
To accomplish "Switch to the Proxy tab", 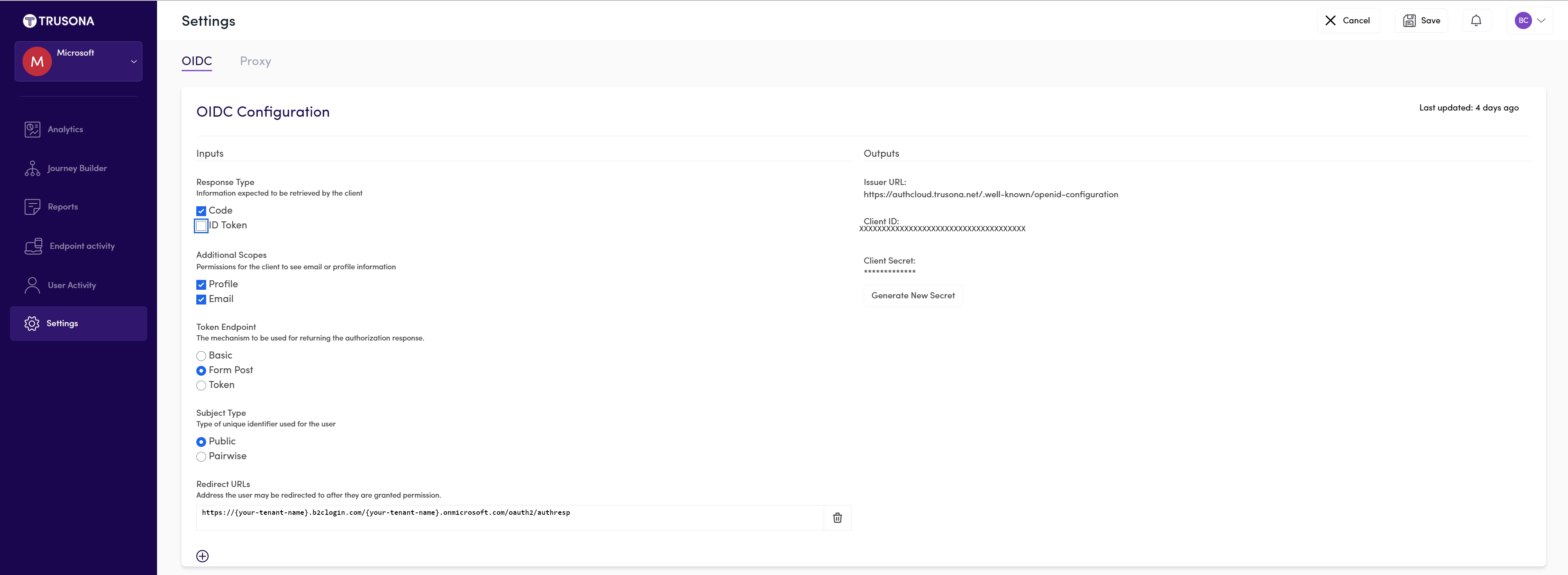I will [x=256, y=61].
